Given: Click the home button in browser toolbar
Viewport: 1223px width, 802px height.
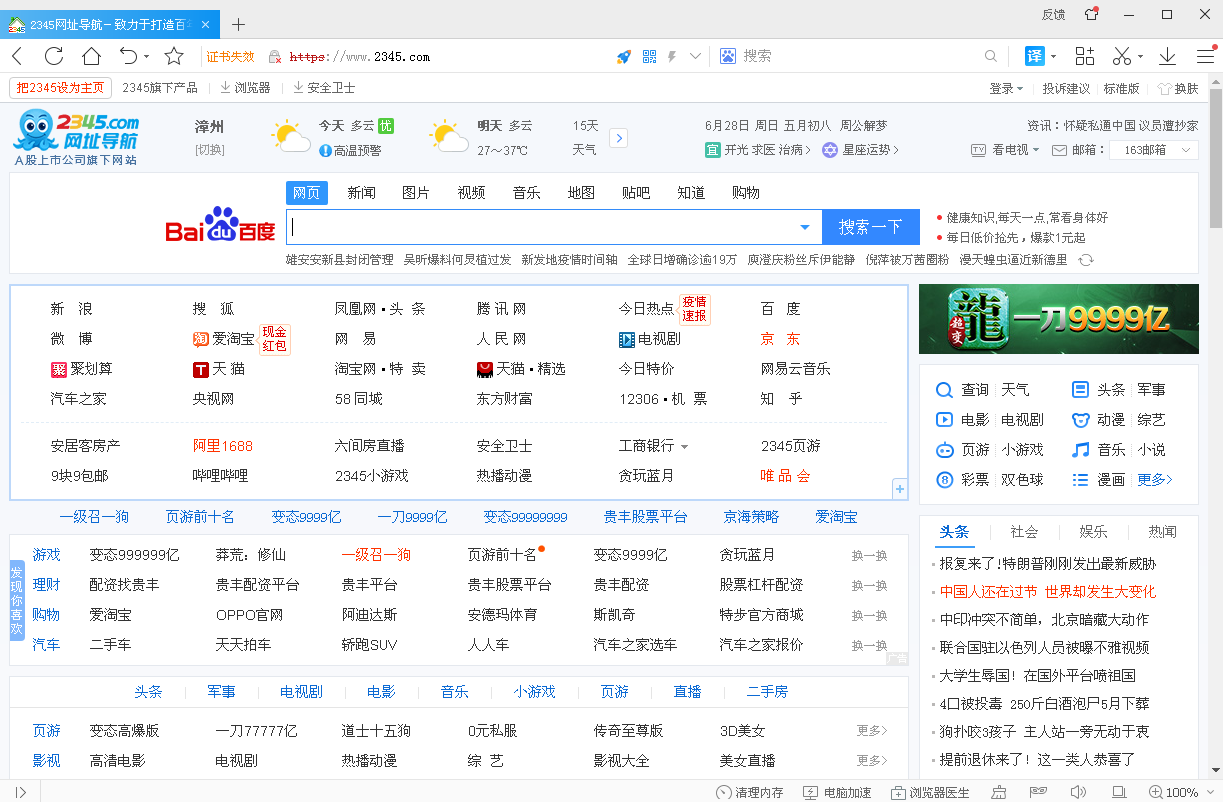Looking at the screenshot, I should pyautogui.click(x=91, y=56).
